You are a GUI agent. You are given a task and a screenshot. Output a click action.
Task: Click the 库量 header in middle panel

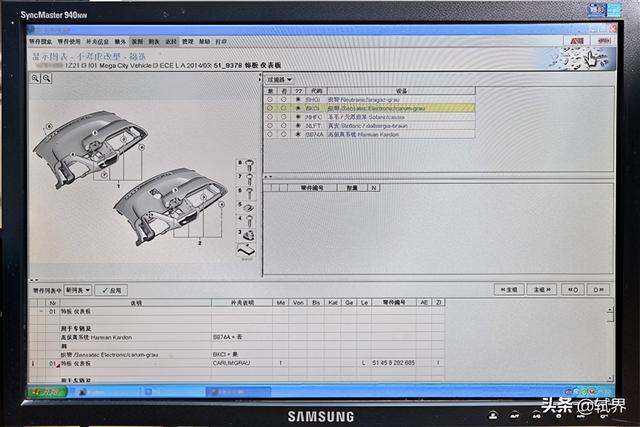[352, 188]
